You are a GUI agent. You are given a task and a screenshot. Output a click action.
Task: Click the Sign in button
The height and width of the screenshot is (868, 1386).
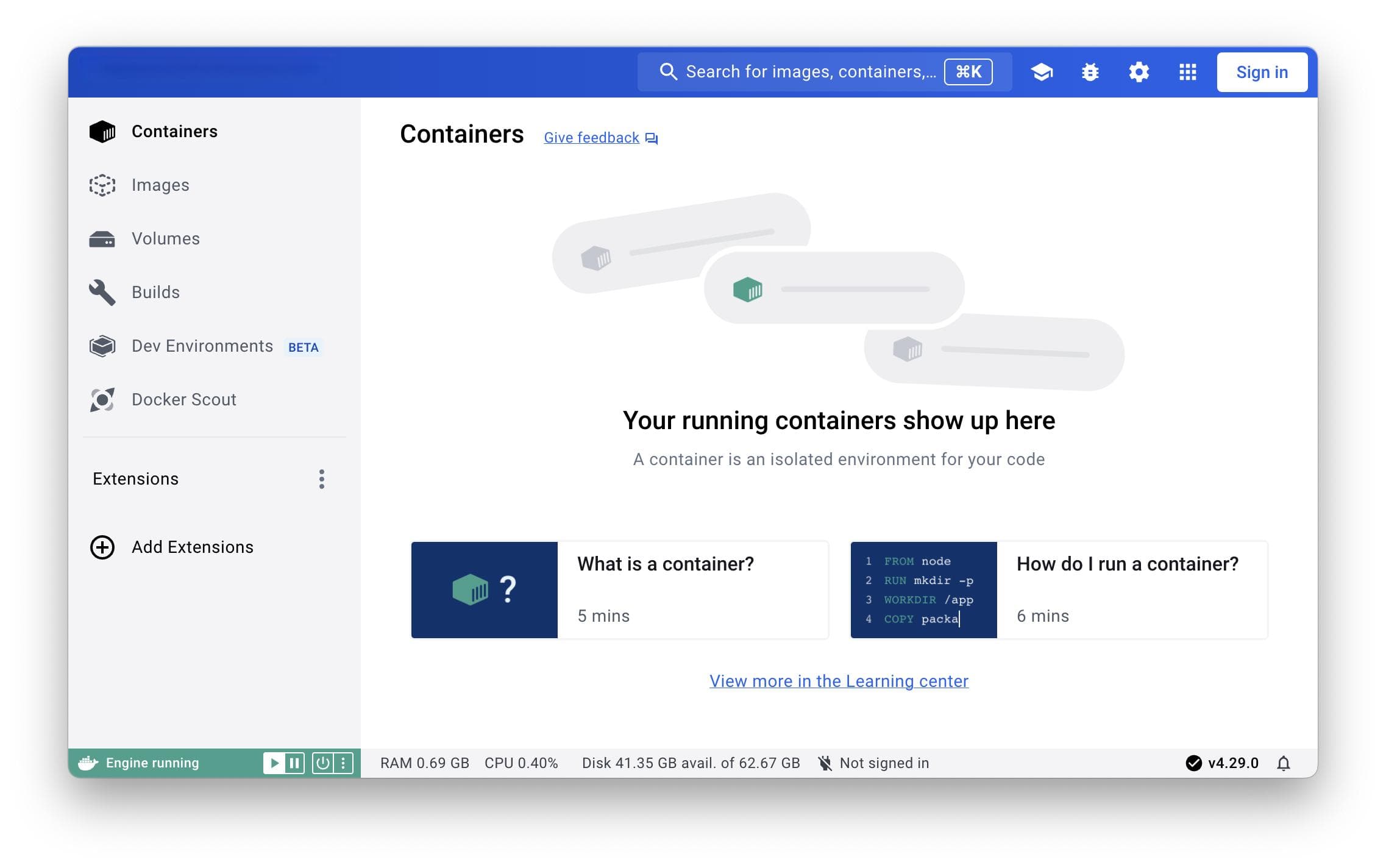1262,72
